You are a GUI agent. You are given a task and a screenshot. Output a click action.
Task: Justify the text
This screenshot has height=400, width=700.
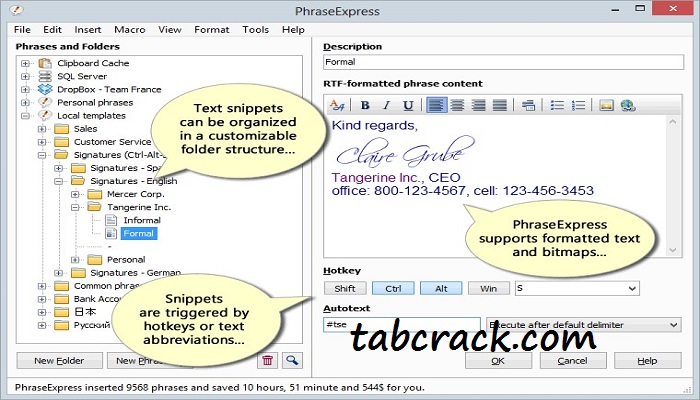tap(500, 105)
